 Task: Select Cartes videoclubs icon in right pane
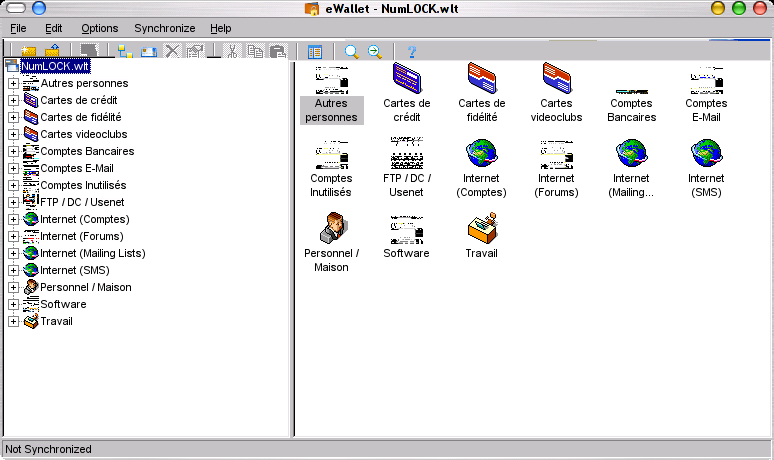click(556, 77)
